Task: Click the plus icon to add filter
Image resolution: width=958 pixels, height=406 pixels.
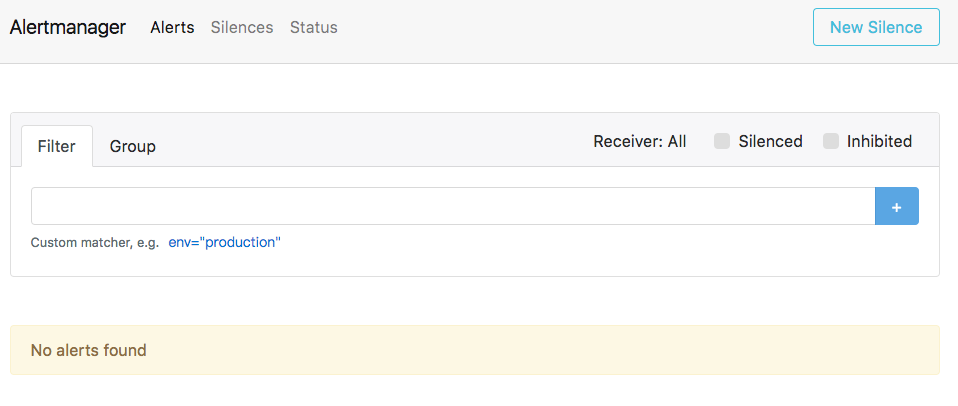Action: (x=896, y=206)
